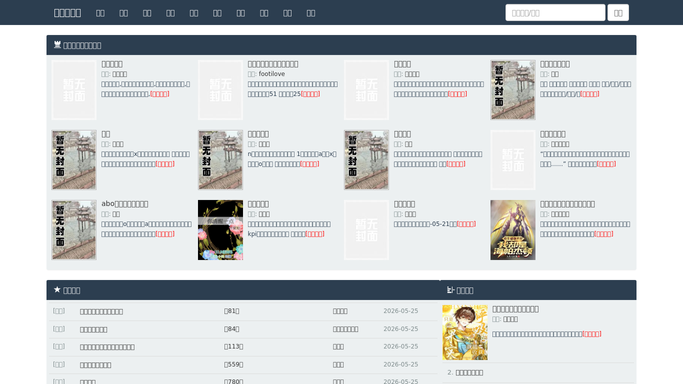
Task: Click the red link in the footilove book description
Action: 311,94
